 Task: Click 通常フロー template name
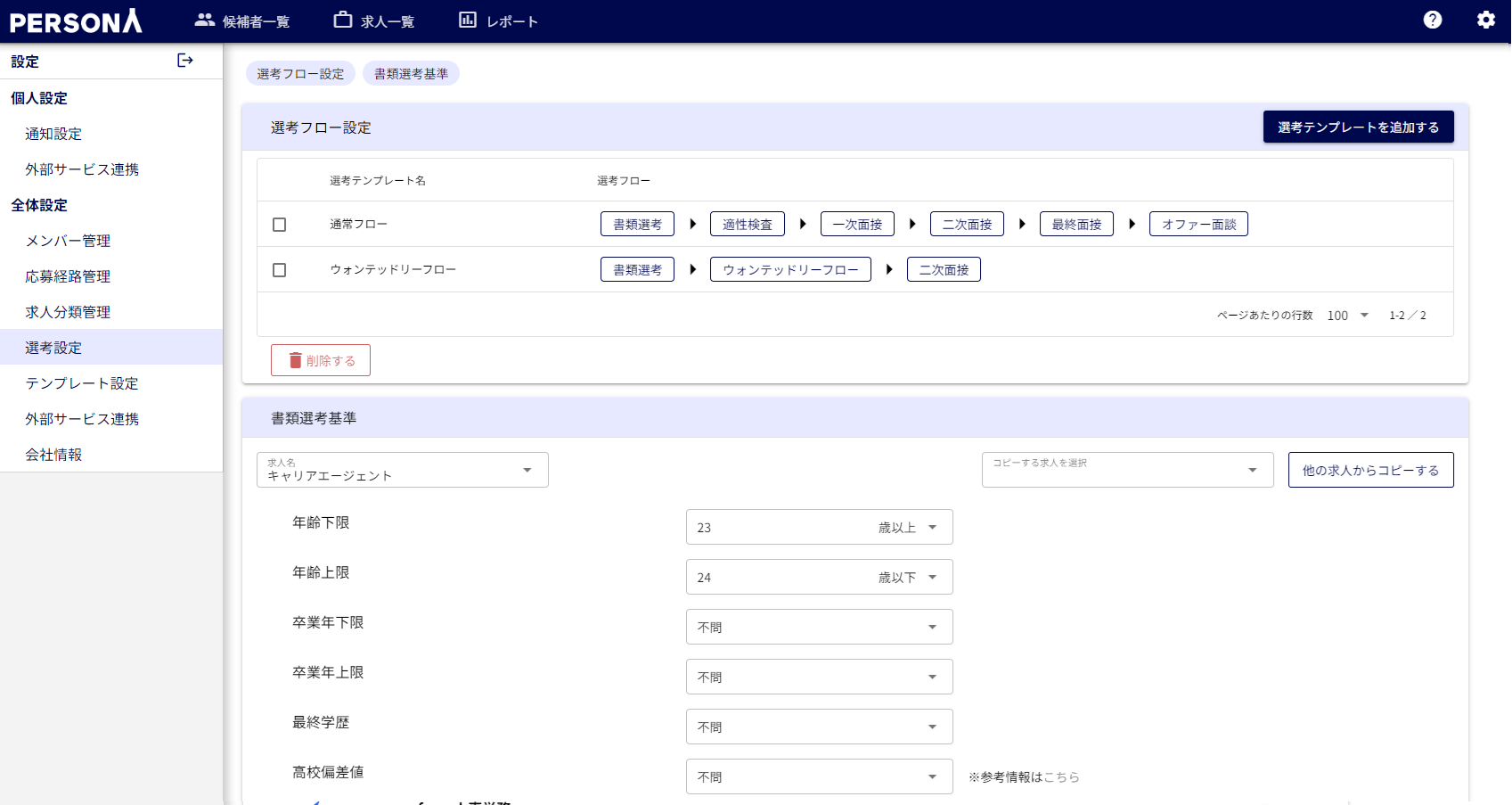(358, 224)
